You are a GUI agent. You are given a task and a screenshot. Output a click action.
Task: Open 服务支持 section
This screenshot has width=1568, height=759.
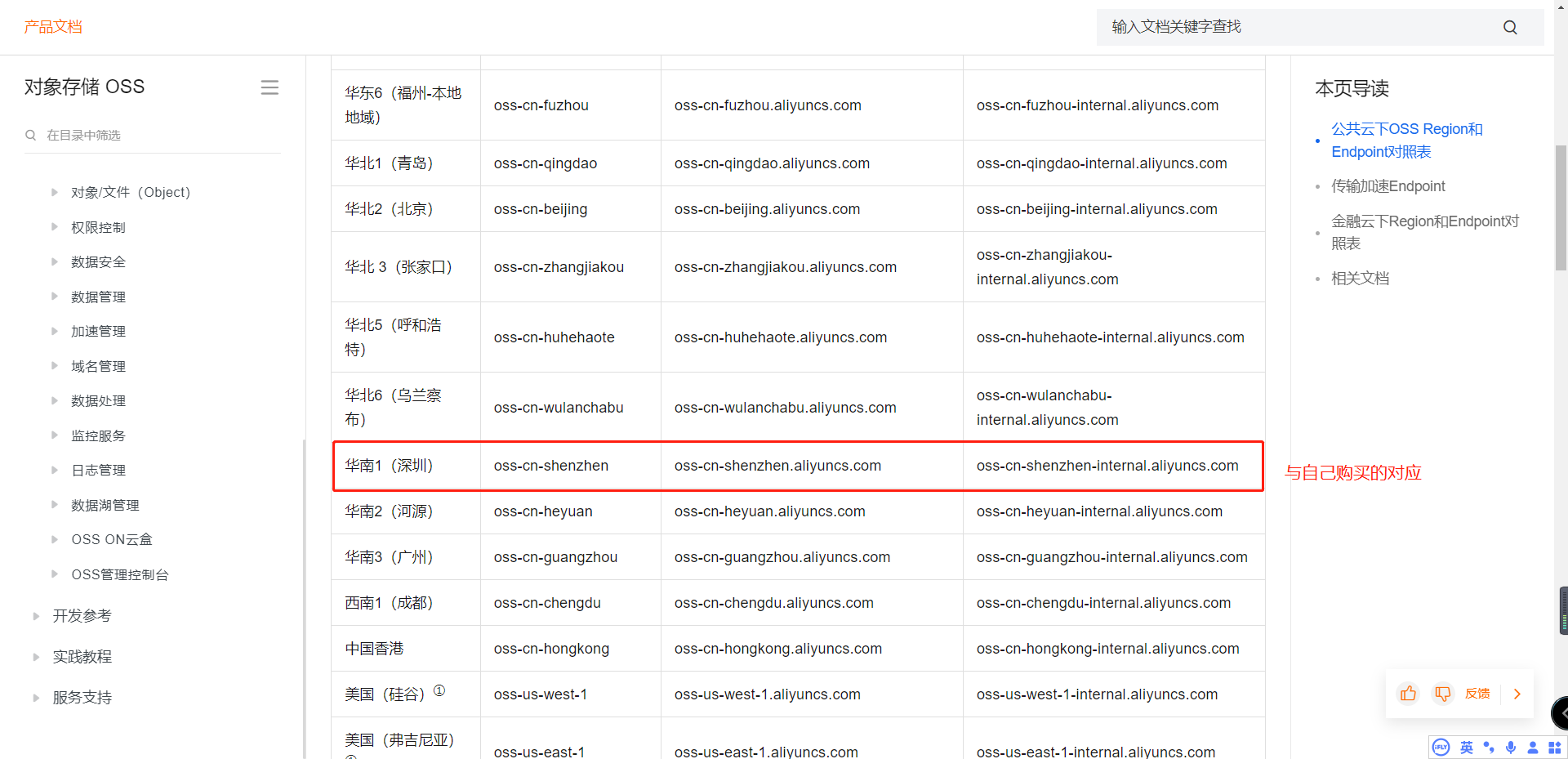(x=82, y=698)
